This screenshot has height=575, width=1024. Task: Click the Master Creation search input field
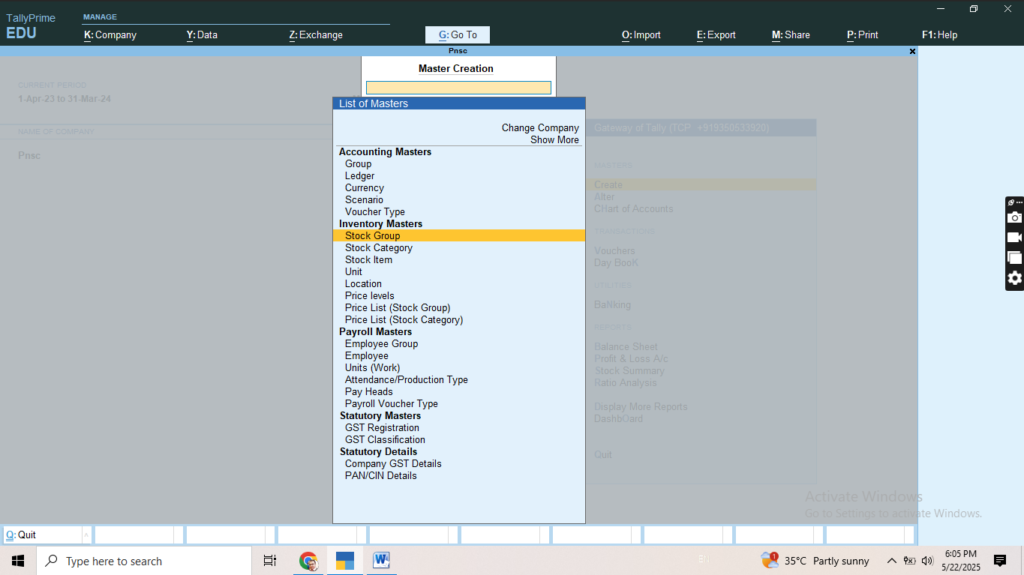(x=458, y=88)
